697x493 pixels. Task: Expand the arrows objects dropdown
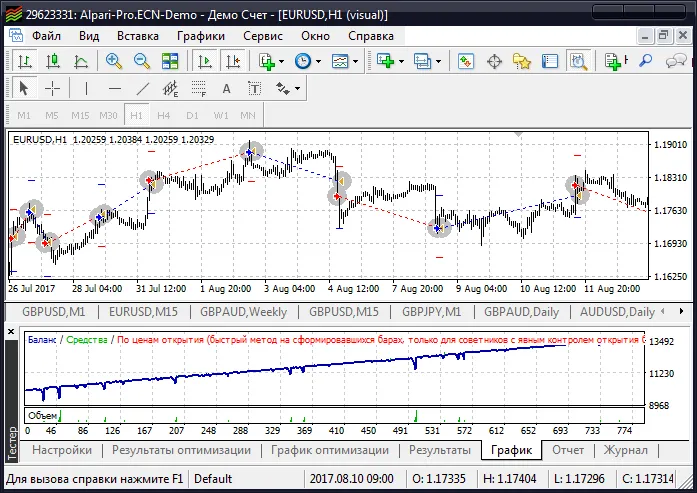pyautogui.click(x=288, y=88)
